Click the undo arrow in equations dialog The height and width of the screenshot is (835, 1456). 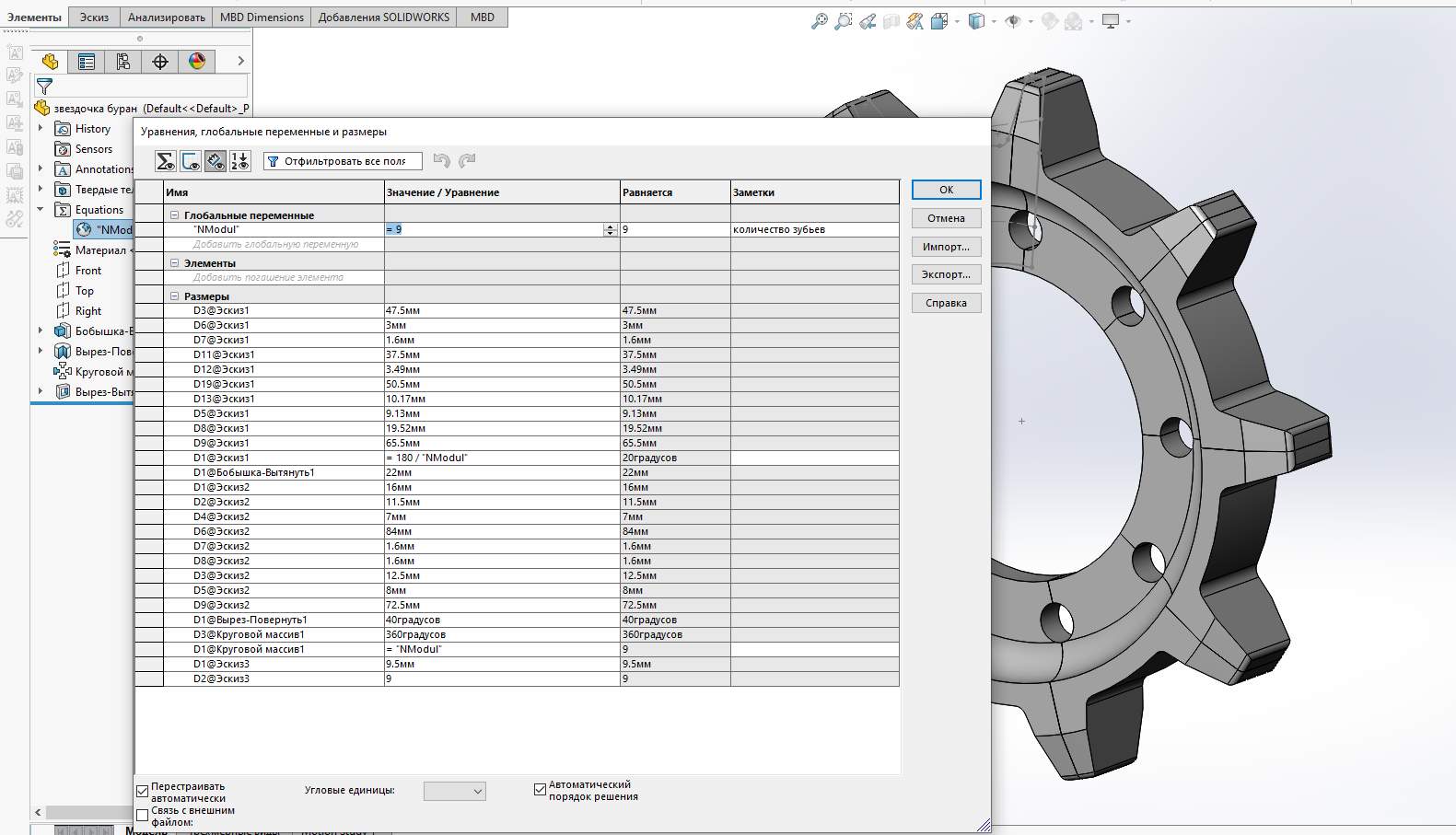point(442,161)
